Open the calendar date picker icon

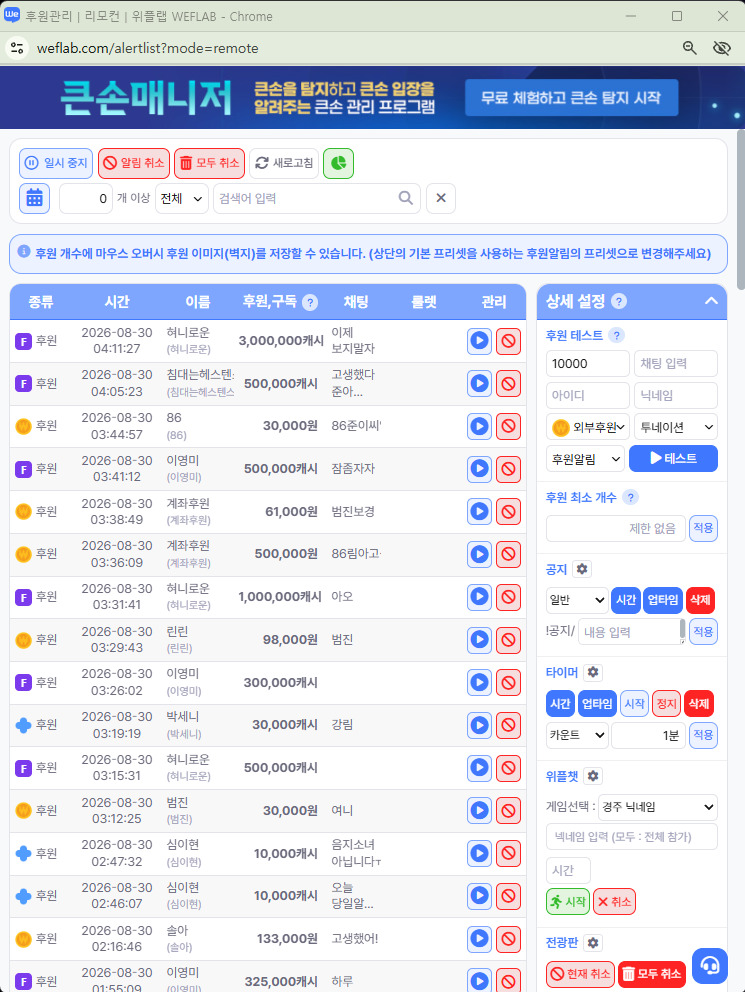pyautogui.click(x=34, y=199)
